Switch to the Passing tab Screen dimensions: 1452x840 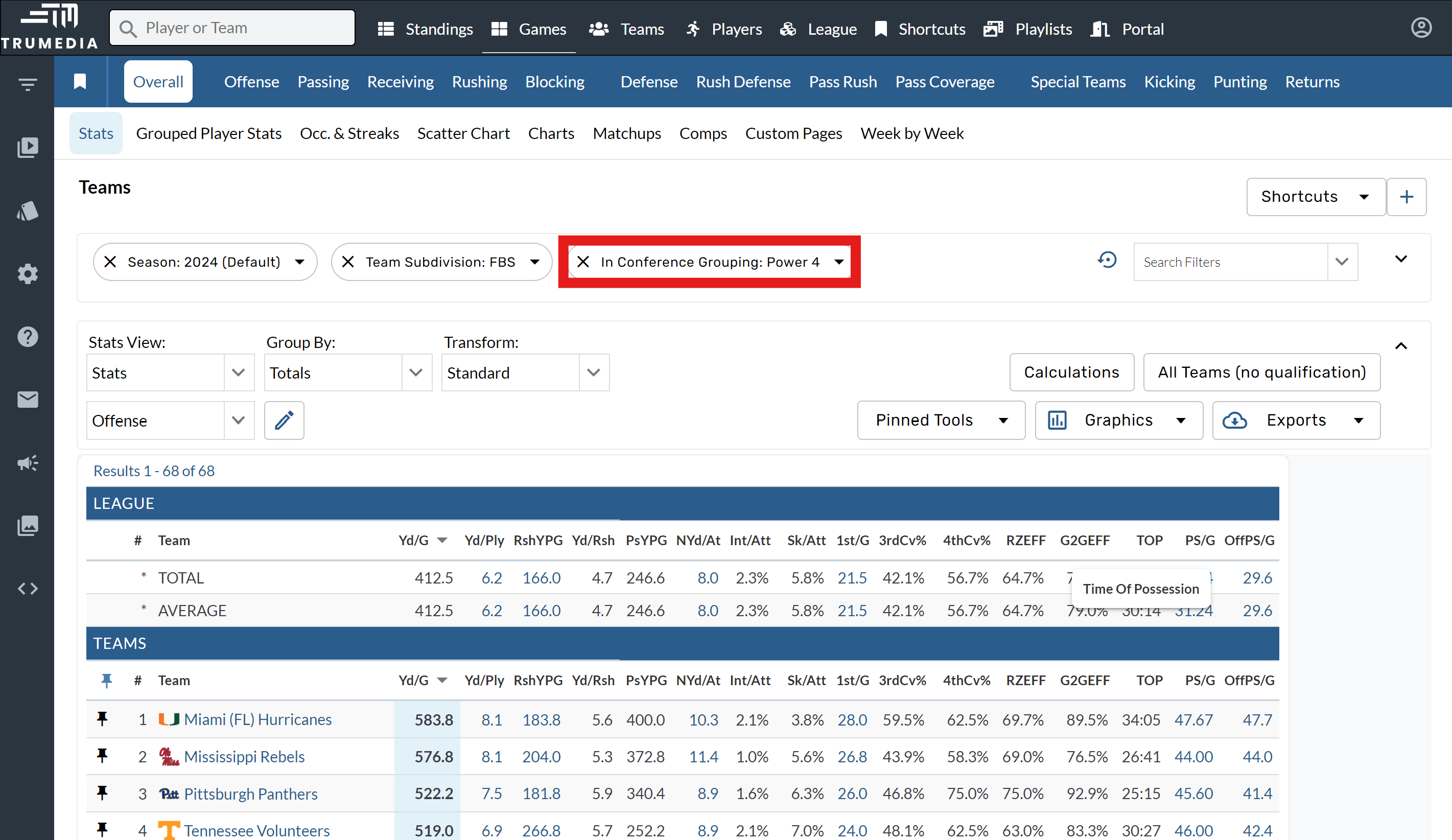323,82
